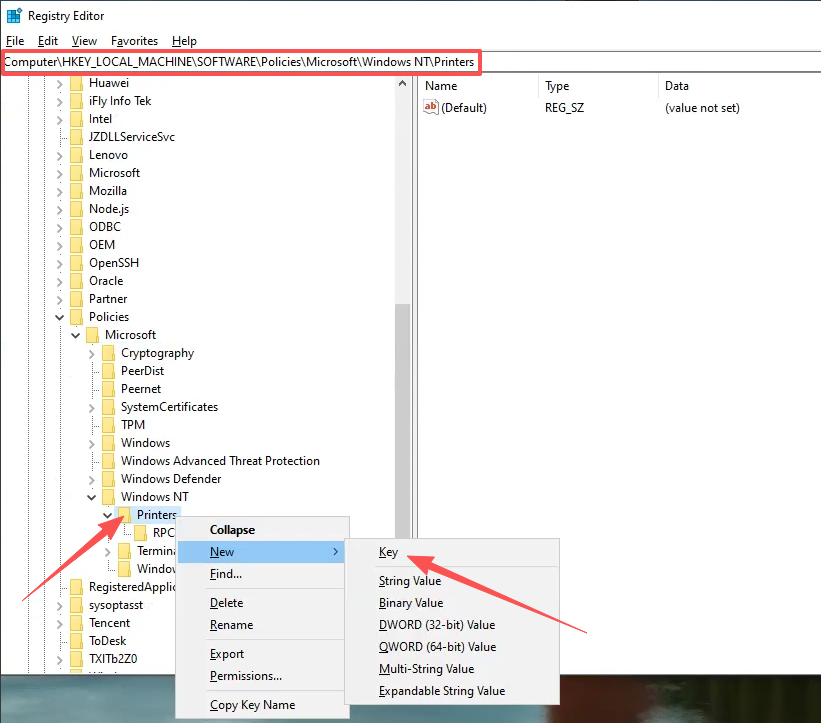This screenshot has width=821, height=723.
Task: Expand the Windows Defender key
Action: pos(92,480)
